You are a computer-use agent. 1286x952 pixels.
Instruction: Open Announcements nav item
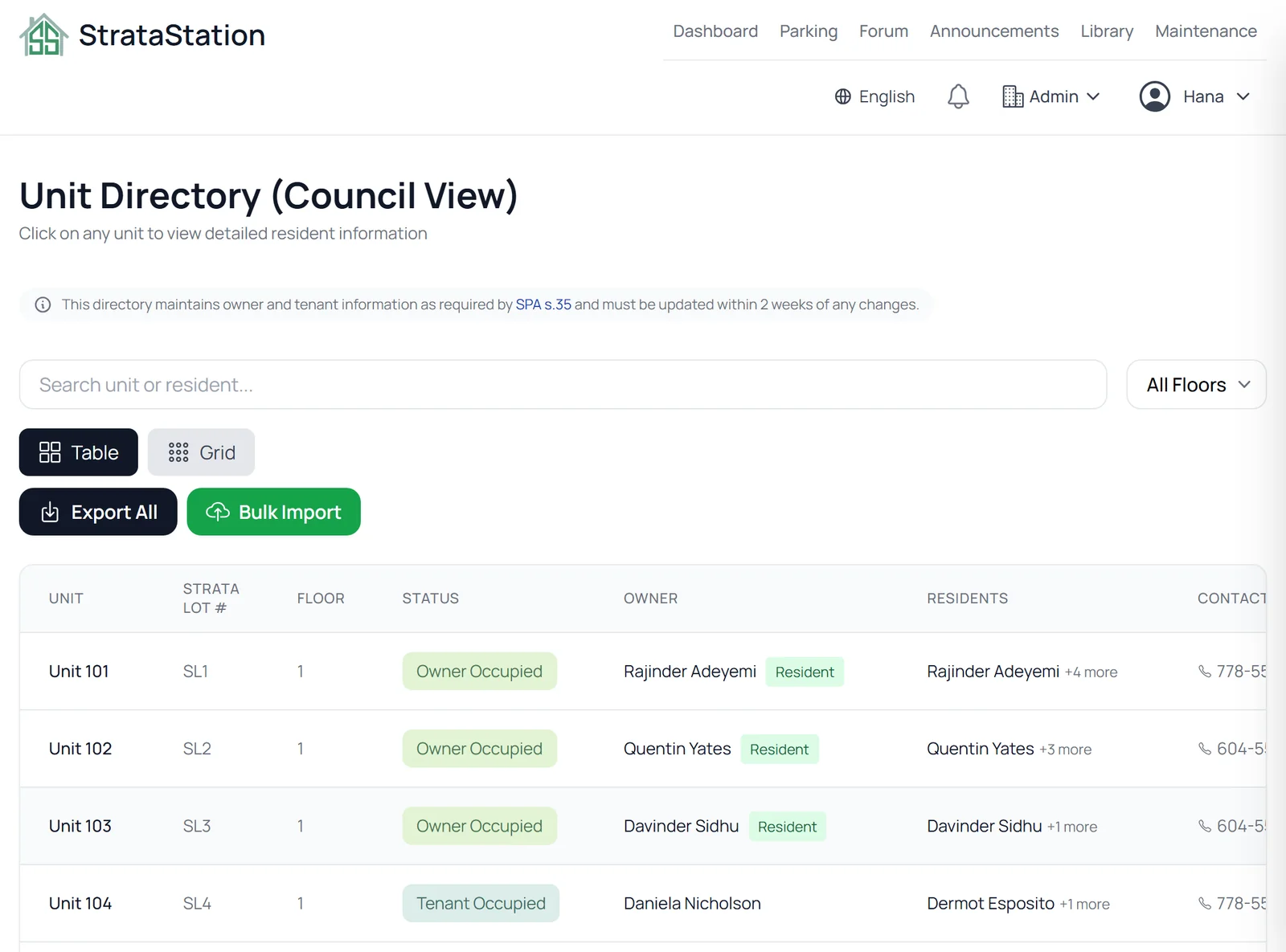994,31
